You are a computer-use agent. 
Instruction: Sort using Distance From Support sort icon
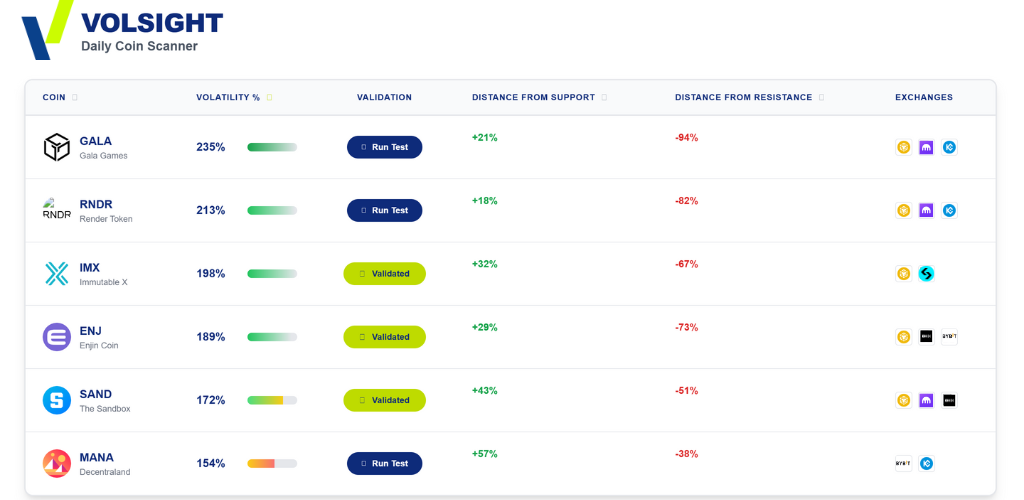pos(605,98)
